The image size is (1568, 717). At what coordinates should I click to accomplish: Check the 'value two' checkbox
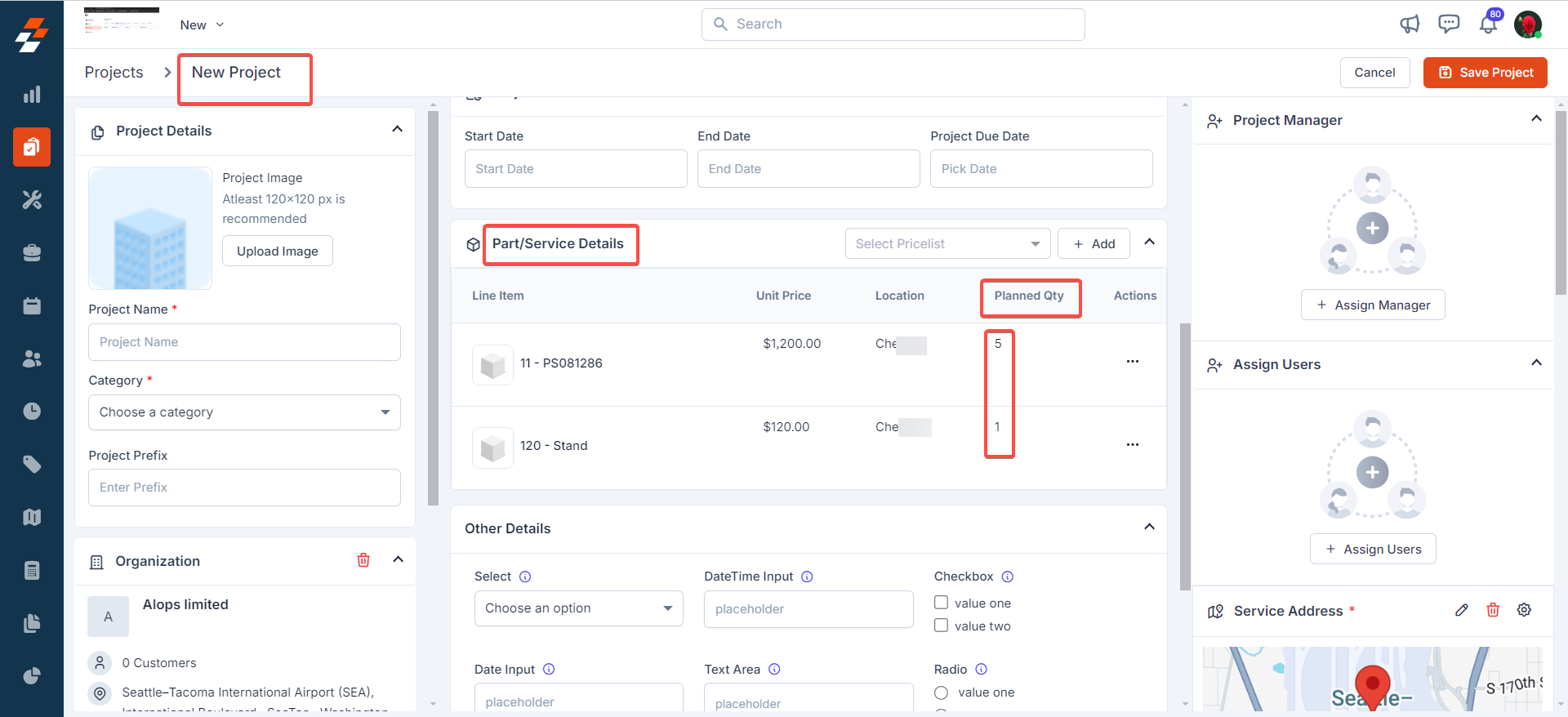[942, 626]
